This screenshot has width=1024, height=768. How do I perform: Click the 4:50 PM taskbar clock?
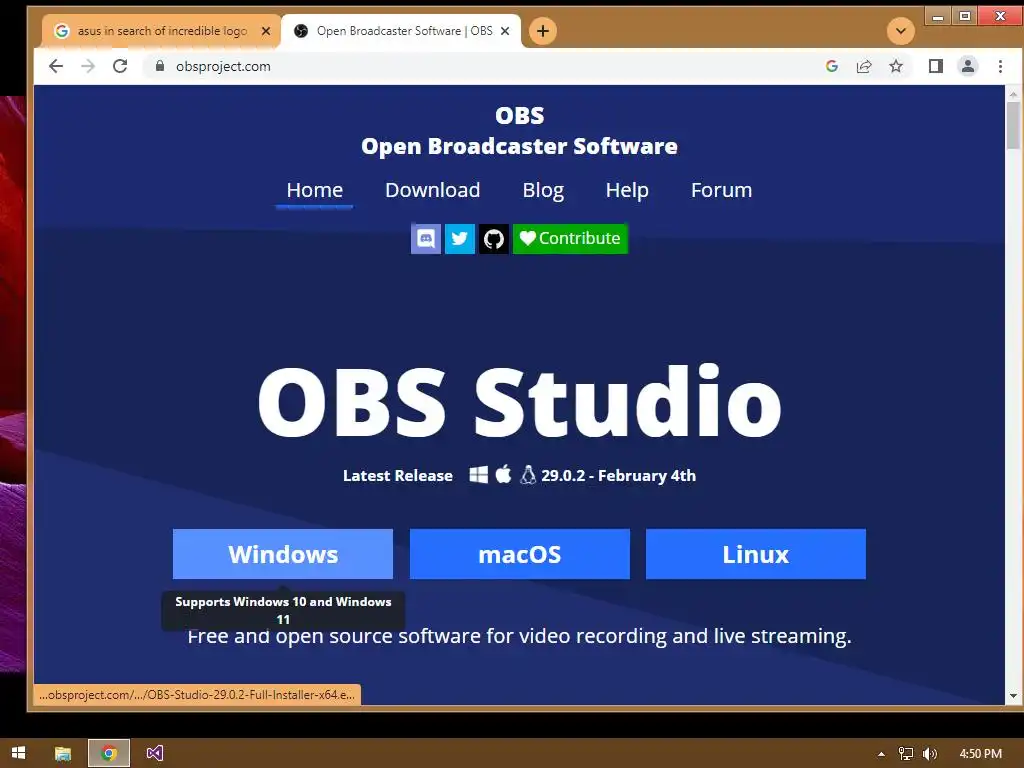(x=980, y=754)
